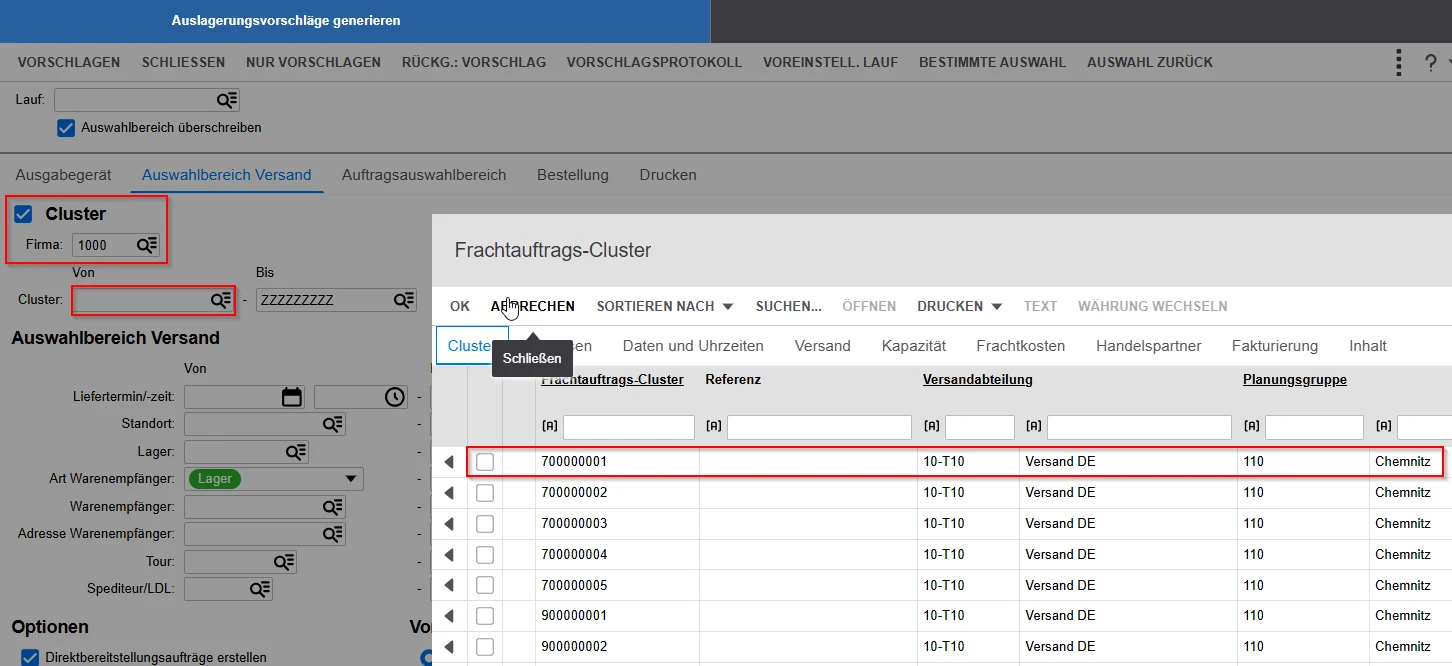Open Handelspartner tab in dialog
The image size is (1452, 666).
(1149, 346)
